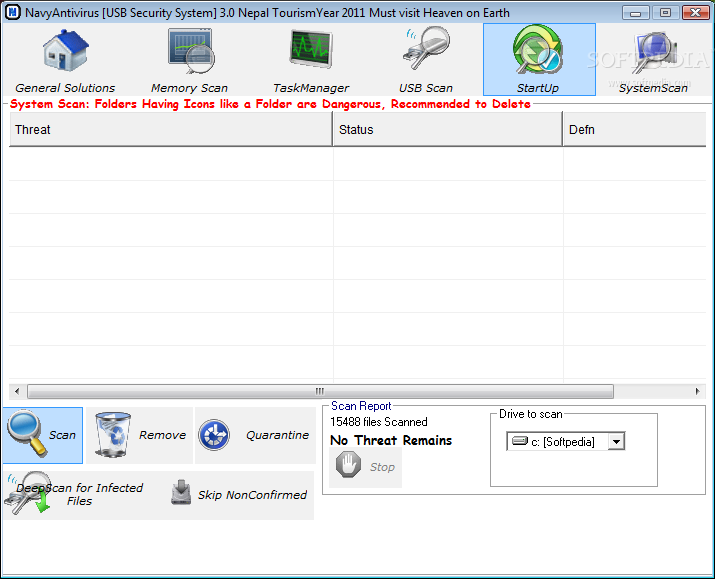This screenshot has height=579, width=715.
Task: Minimize the NavyAntivirus window
Action: 635,13
